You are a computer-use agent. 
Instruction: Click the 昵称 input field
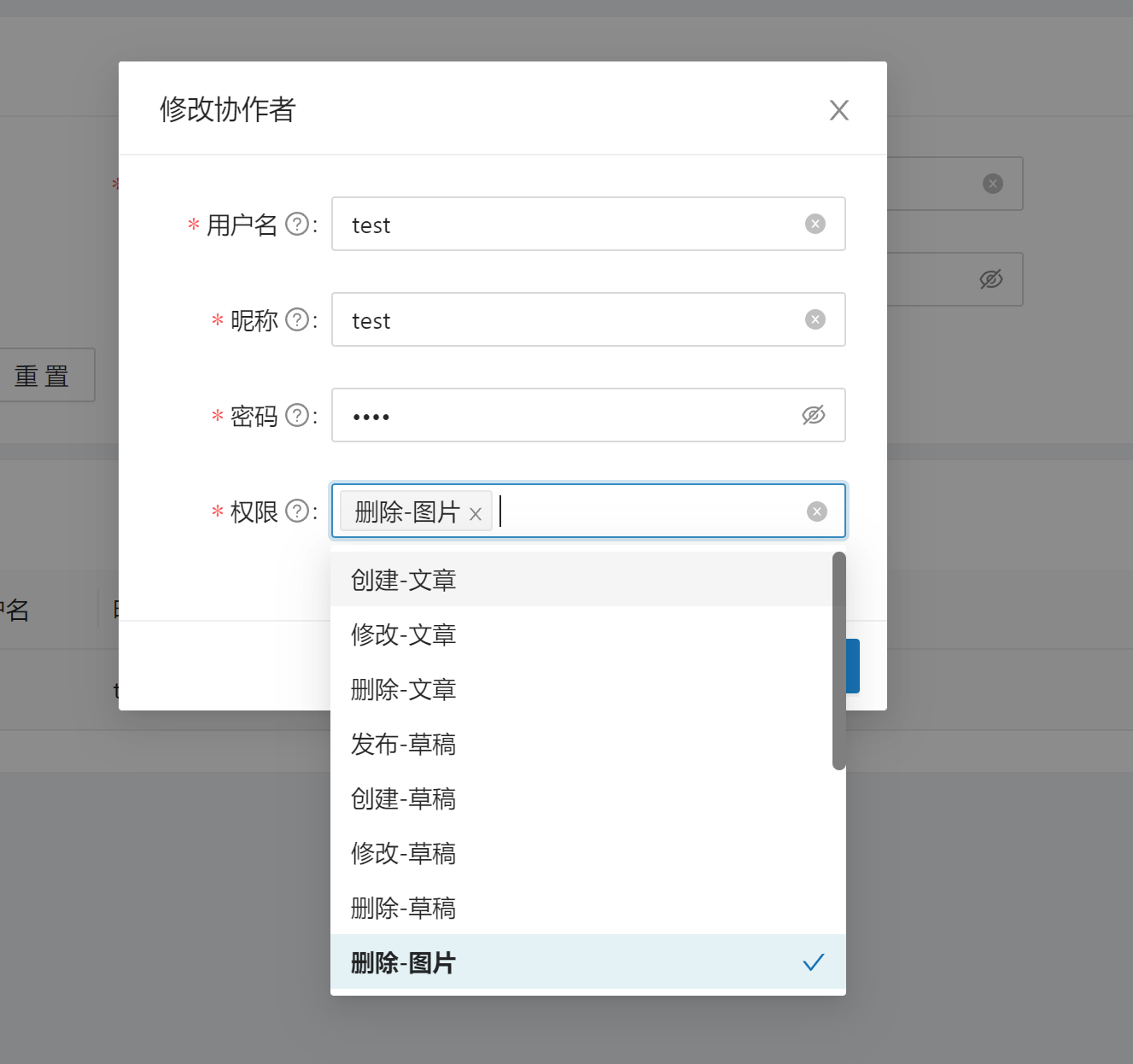[588, 319]
